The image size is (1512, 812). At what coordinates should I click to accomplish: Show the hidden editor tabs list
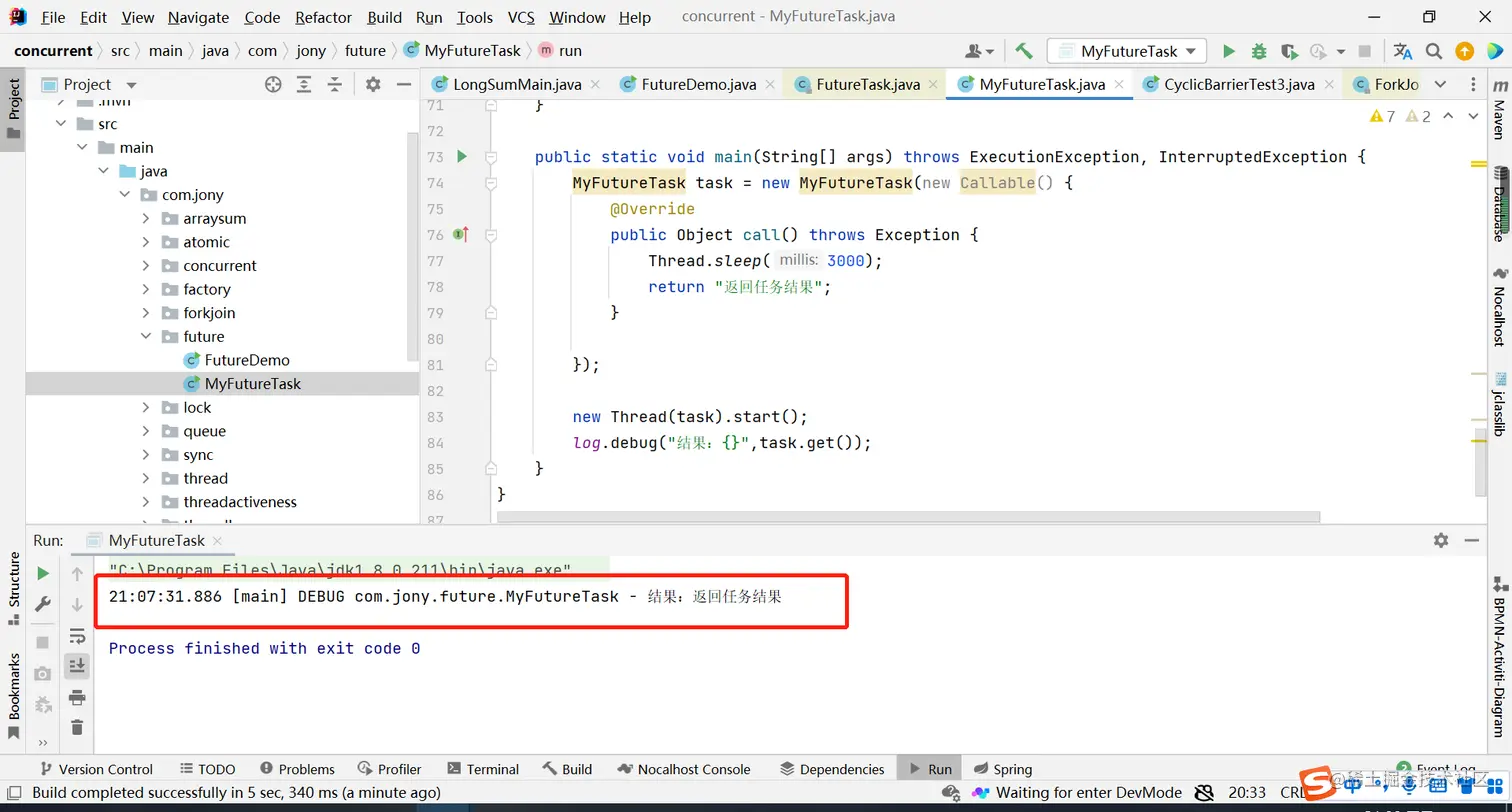coord(1440,85)
